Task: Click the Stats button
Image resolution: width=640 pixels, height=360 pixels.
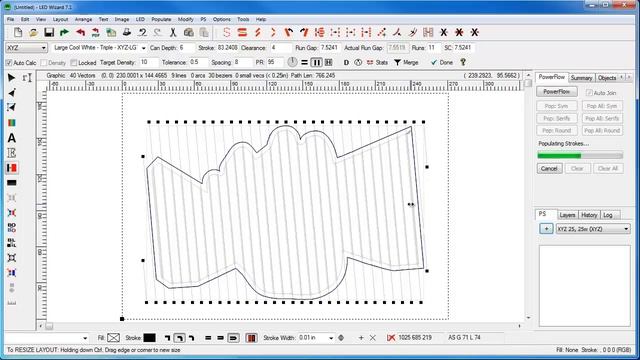Action: pos(377,62)
